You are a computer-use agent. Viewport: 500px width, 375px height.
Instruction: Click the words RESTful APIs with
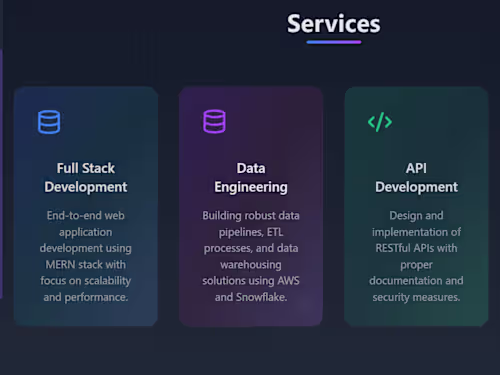pos(416,248)
